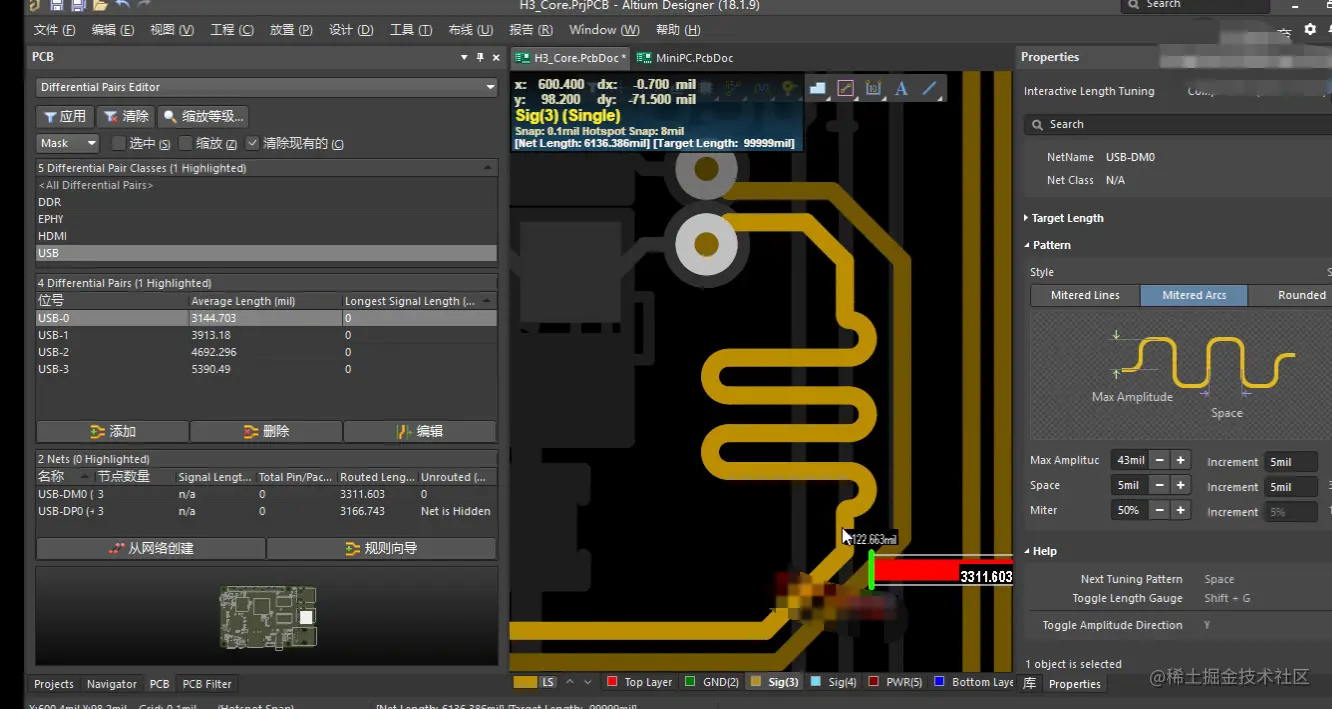The image size is (1332, 709).
Task: Toggle the 缩放 (Zoom) checkbox
Action: (x=186, y=143)
